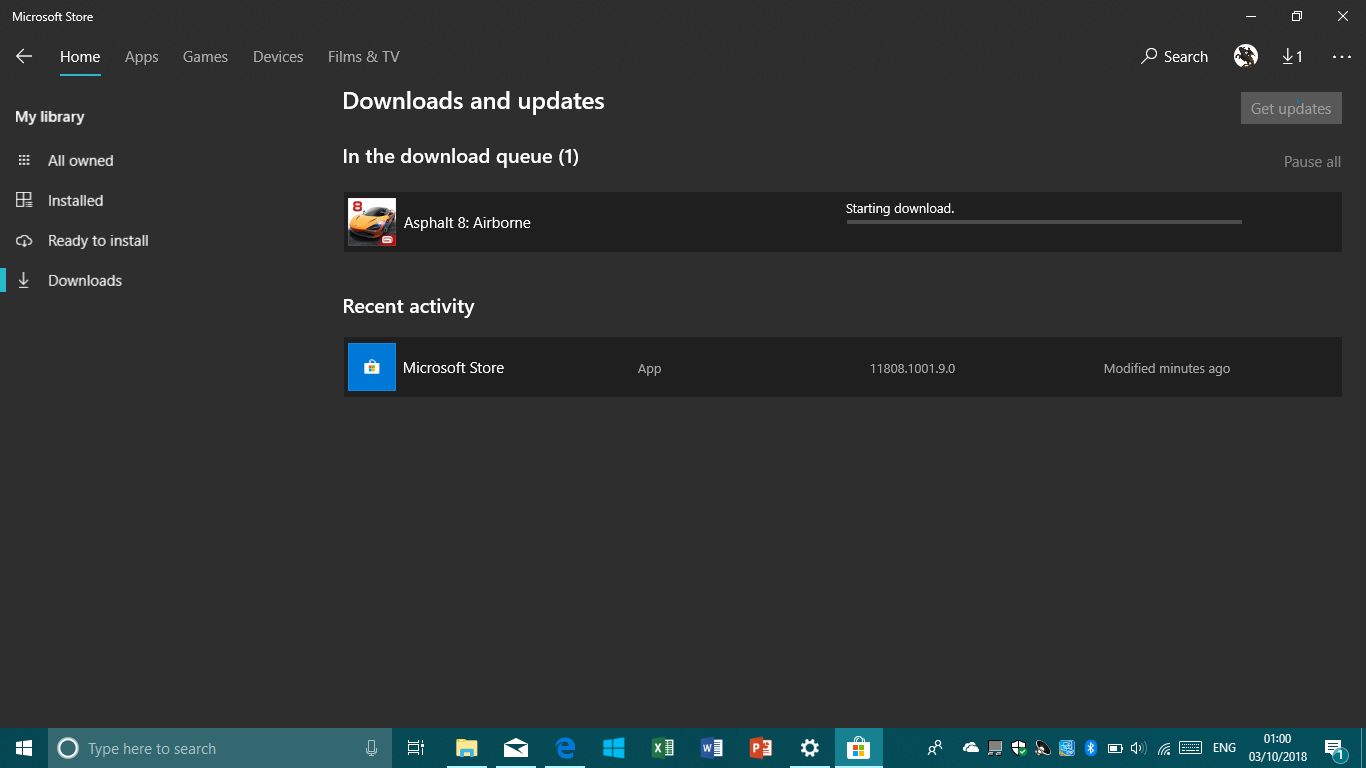
Task: Switch to the Home tab
Action: 80,57
